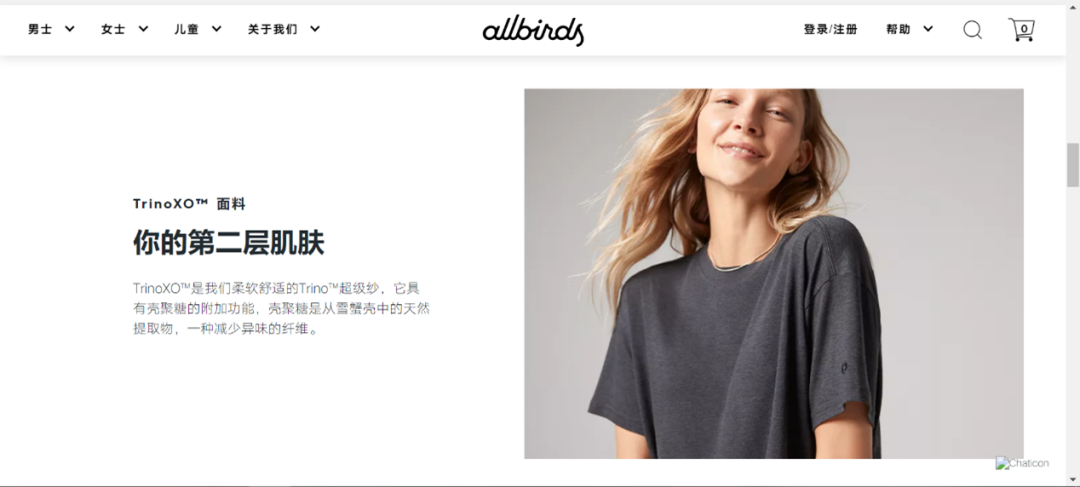Expand the 儿童 dropdown chevron
Image resolution: width=1080 pixels, height=487 pixels.
pyautogui.click(x=216, y=29)
